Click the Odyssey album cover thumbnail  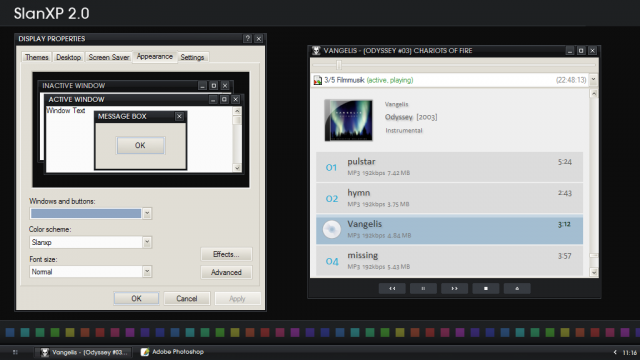point(349,120)
